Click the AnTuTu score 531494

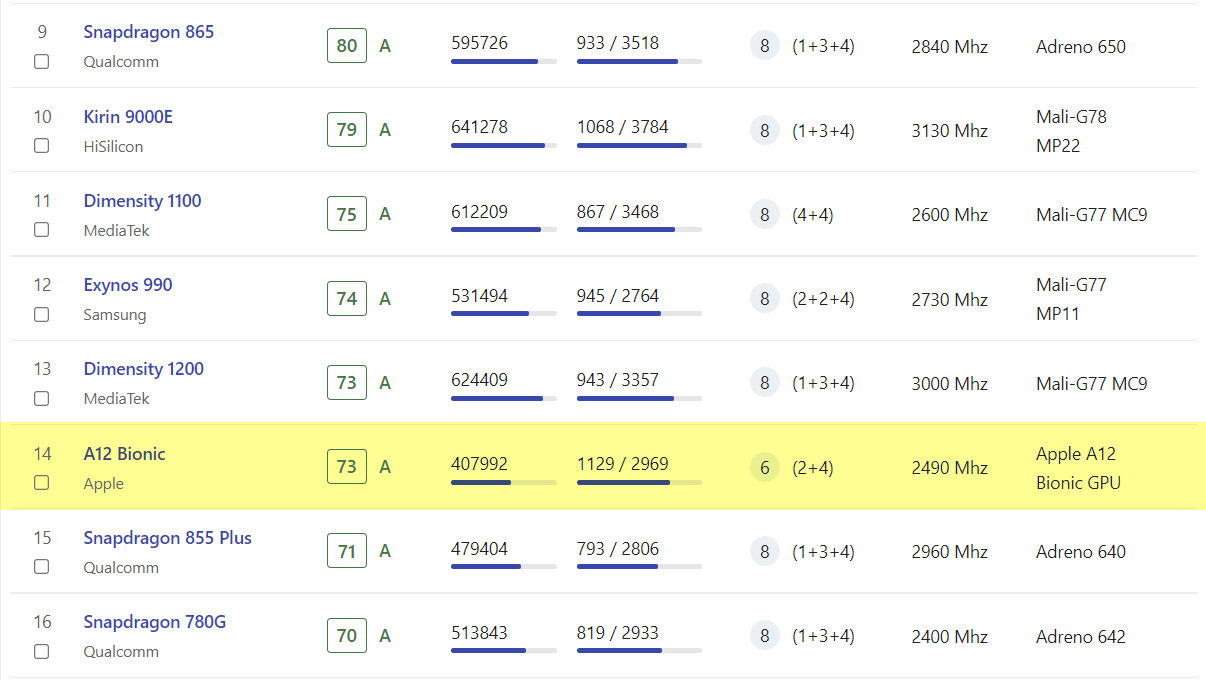(x=479, y=296)
